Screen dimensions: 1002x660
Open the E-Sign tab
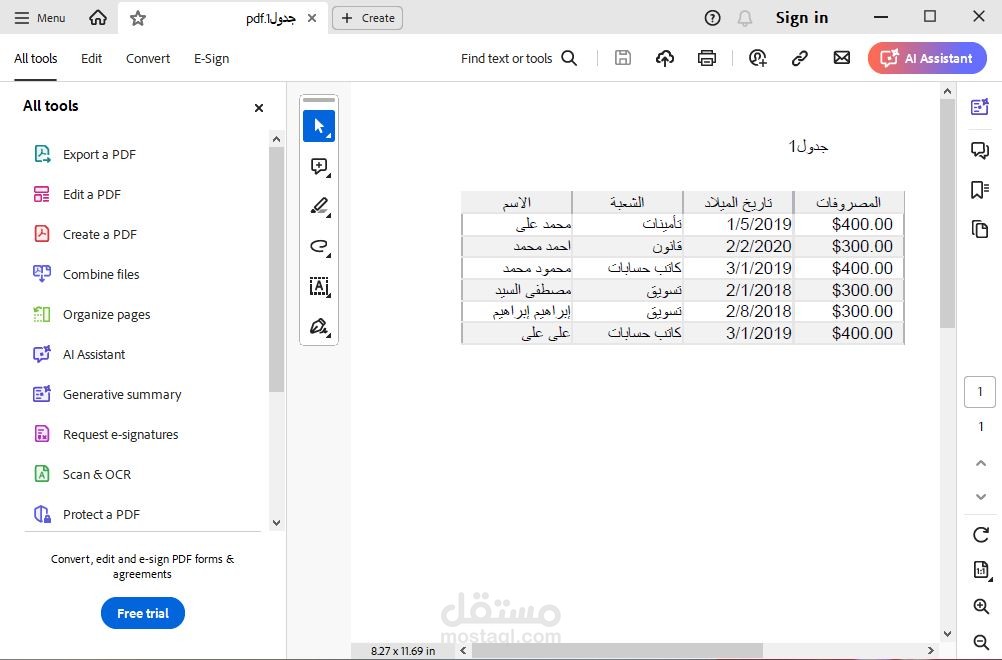212,58
